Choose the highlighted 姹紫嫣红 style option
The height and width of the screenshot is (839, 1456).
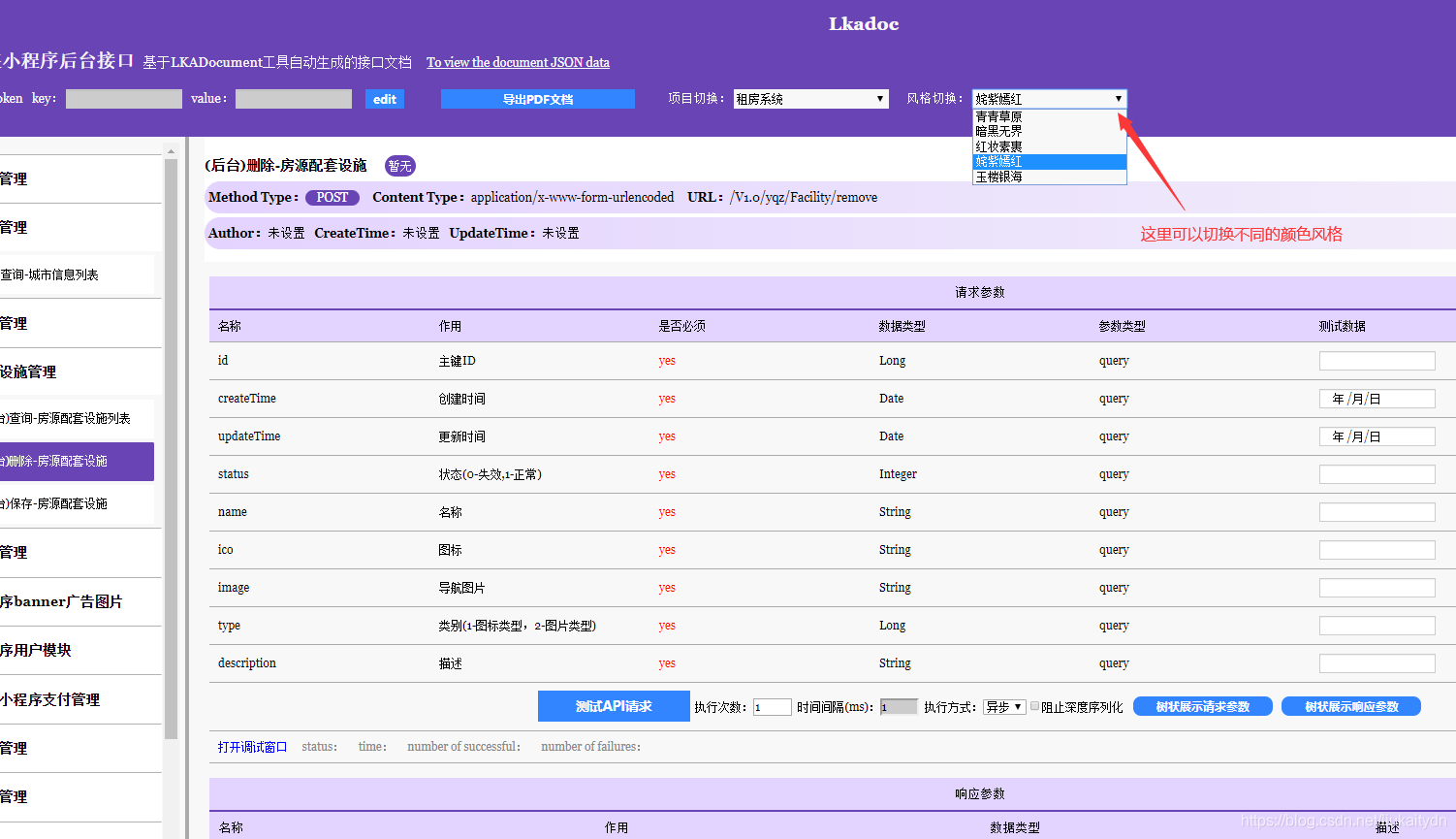tap(1049, 161)
